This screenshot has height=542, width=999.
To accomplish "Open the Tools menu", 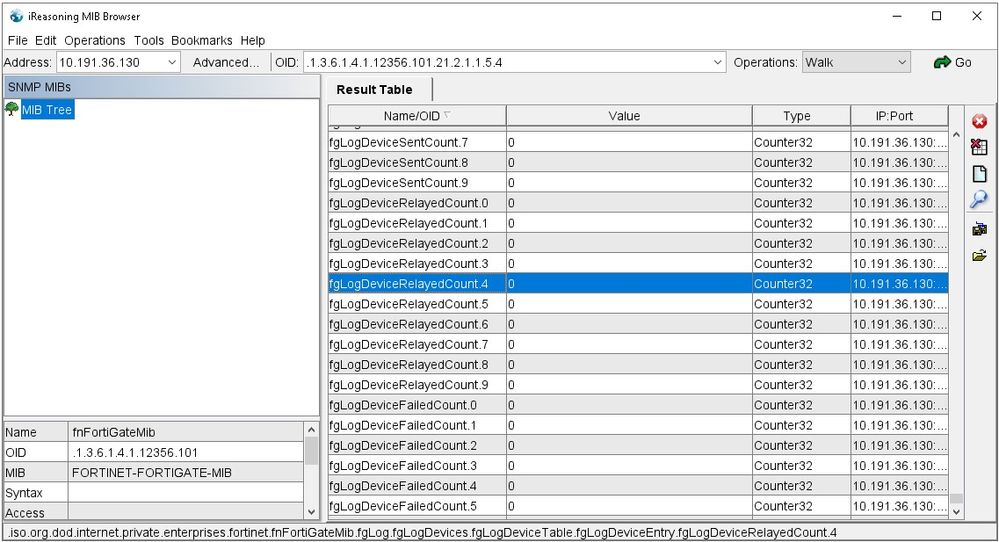I will 148,40.
